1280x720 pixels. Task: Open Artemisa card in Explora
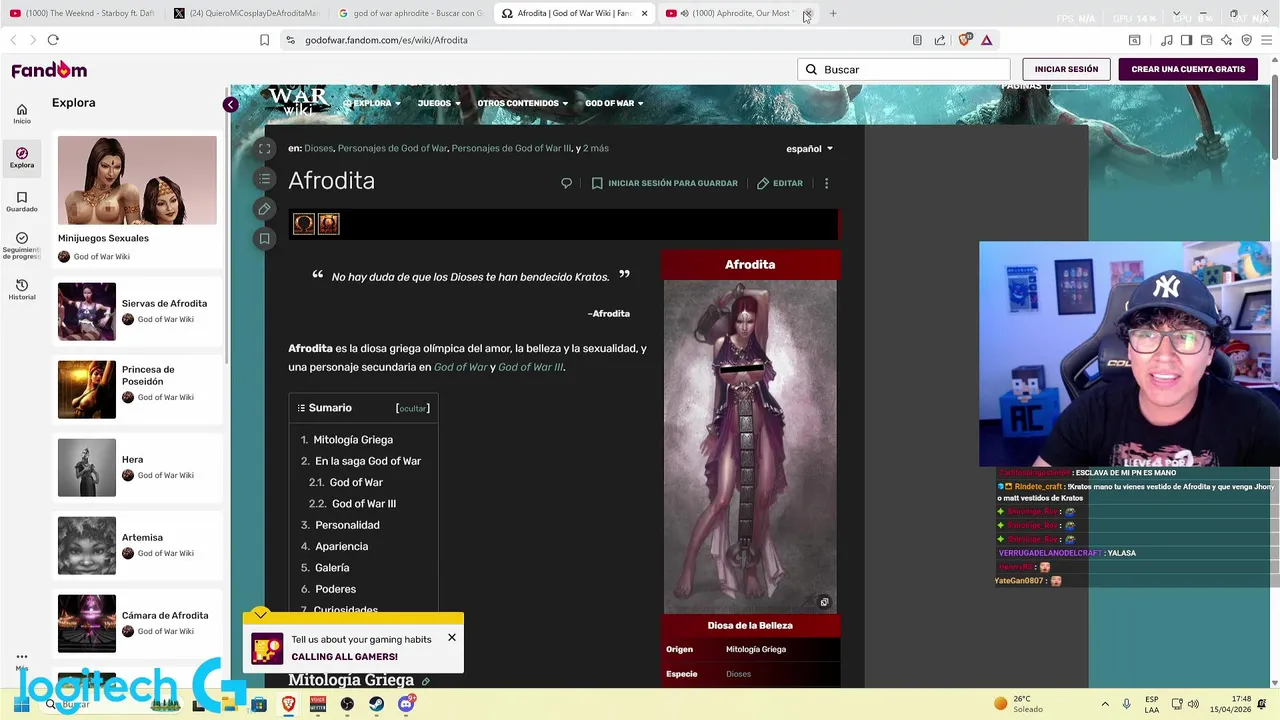click(x=138, y=545)
